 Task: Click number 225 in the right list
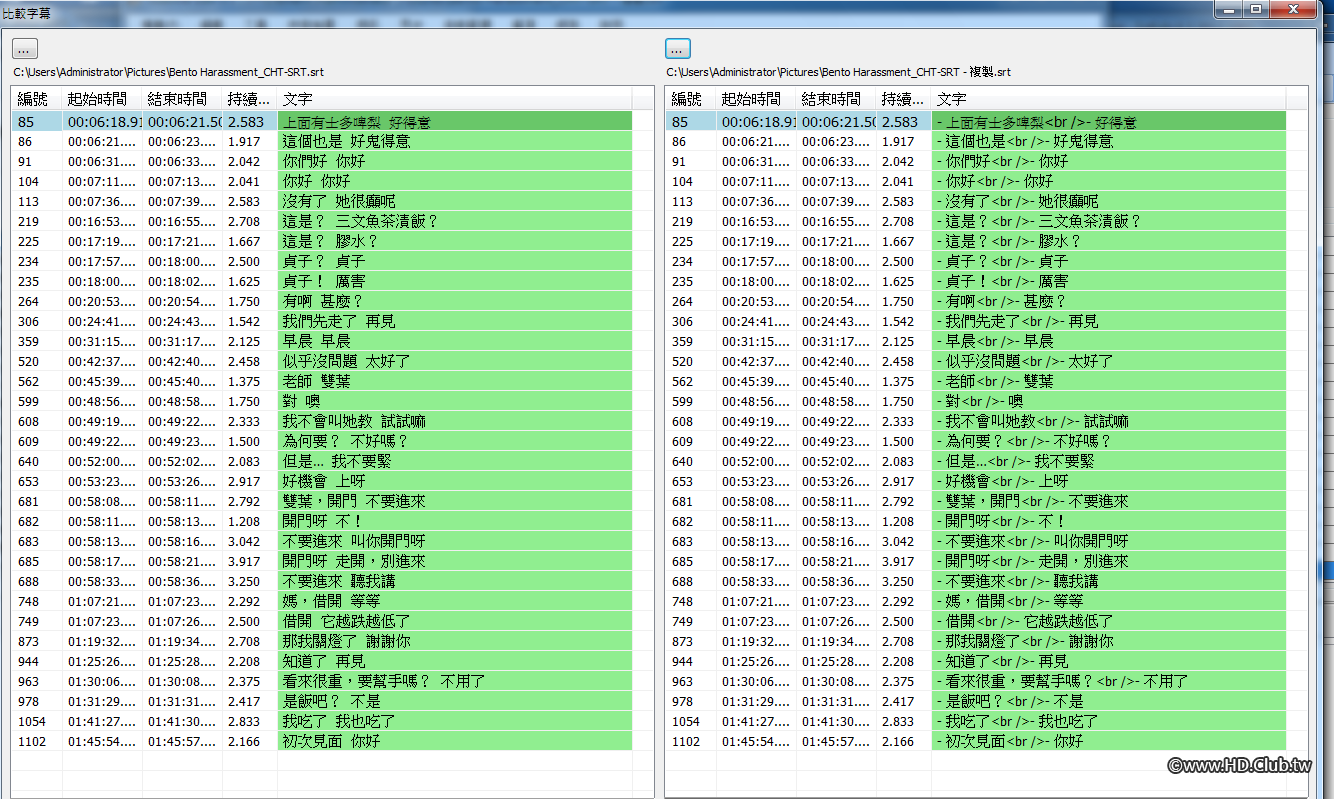point(682,241)
